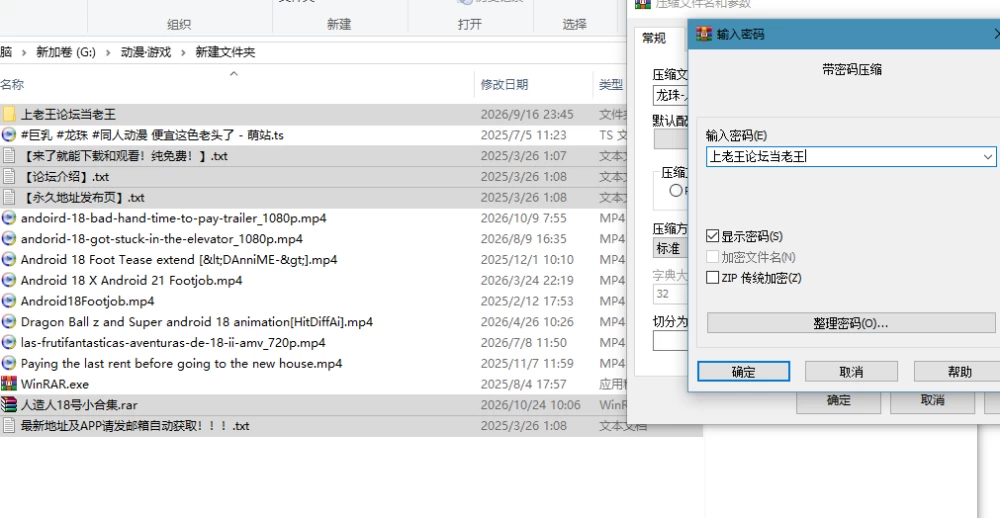Click the sort arrow above the 名称 column

(234, 74)
